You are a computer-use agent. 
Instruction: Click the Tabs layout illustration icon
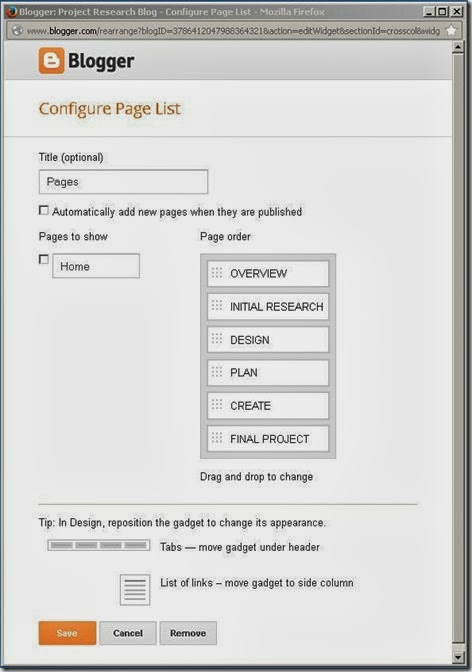[x=99, y=545]
